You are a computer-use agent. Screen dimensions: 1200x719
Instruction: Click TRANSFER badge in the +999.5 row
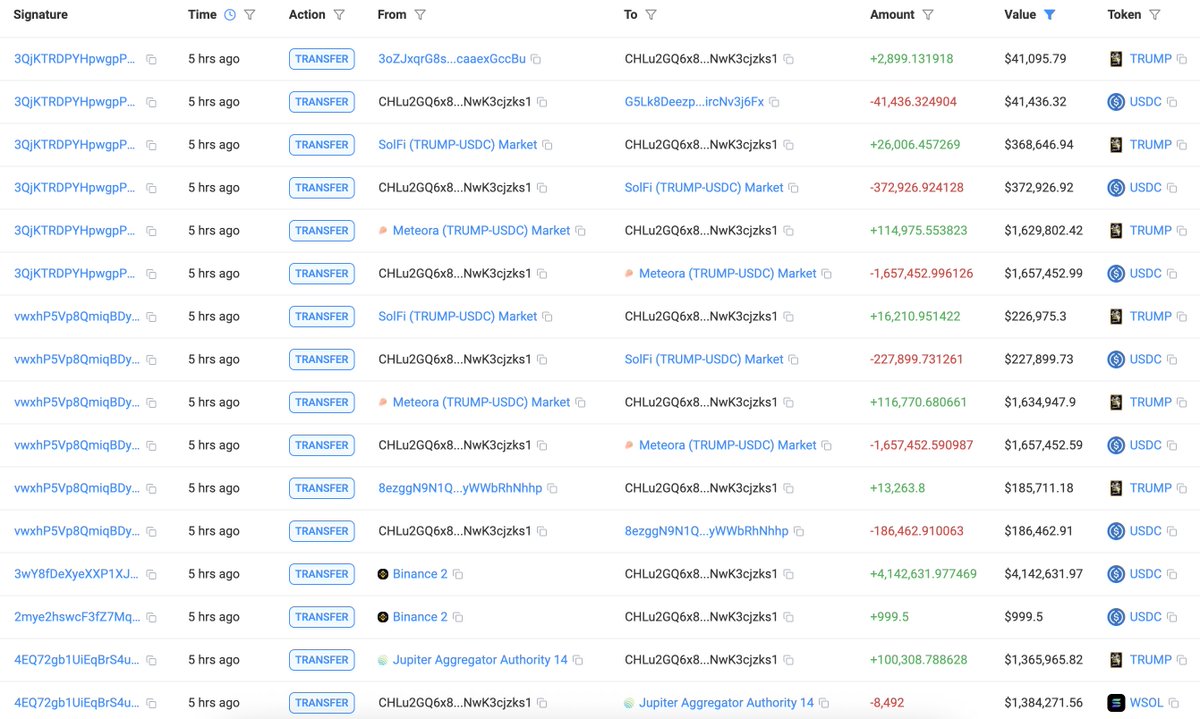pyautogui.click(x=322, y=617)
